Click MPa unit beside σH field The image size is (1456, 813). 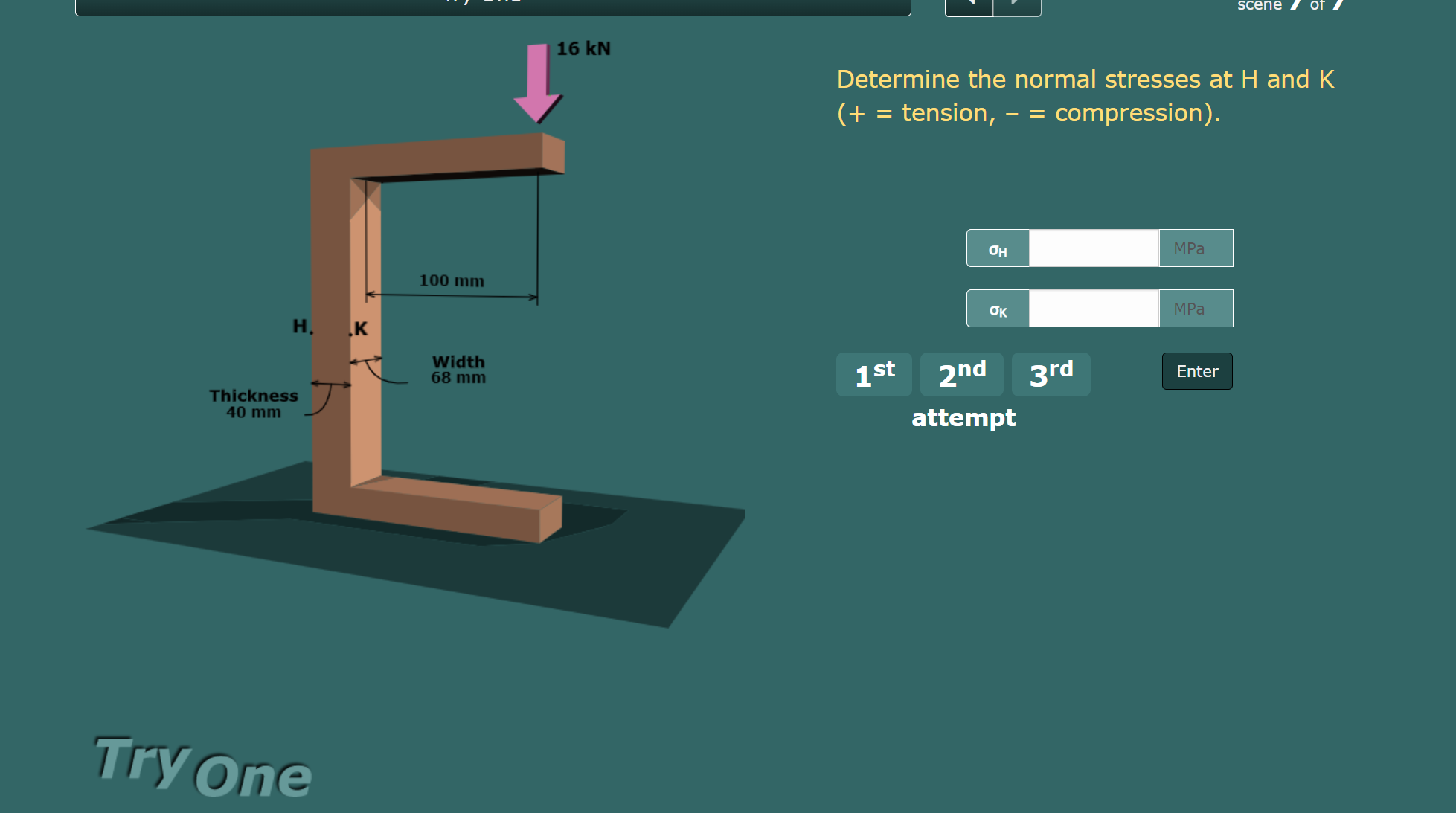pos(1196,248)
